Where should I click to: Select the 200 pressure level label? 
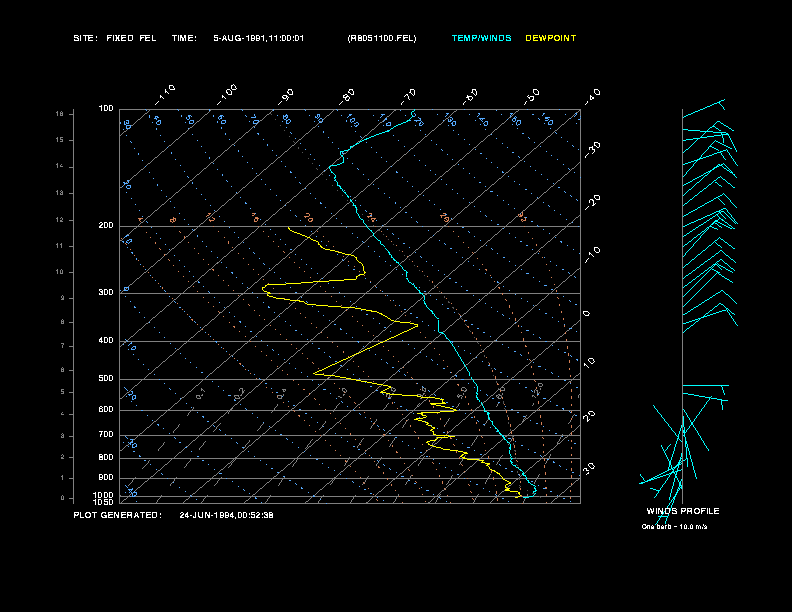[x=106, y=226]
